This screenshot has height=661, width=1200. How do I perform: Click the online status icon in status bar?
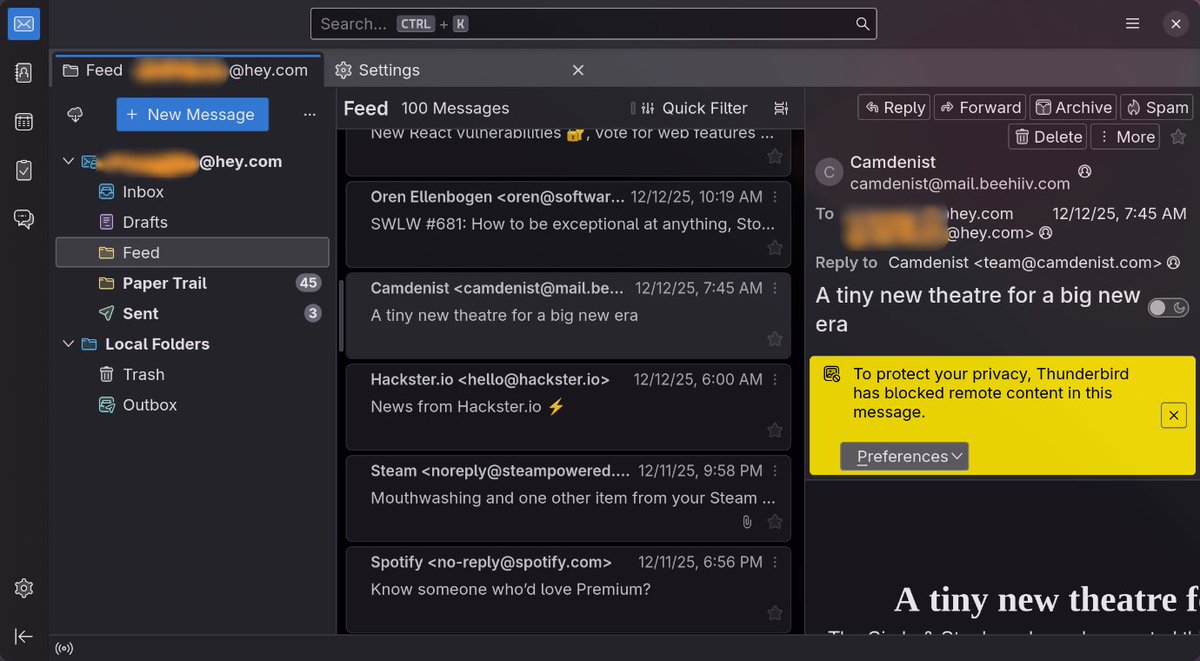(x=64, y=648)
